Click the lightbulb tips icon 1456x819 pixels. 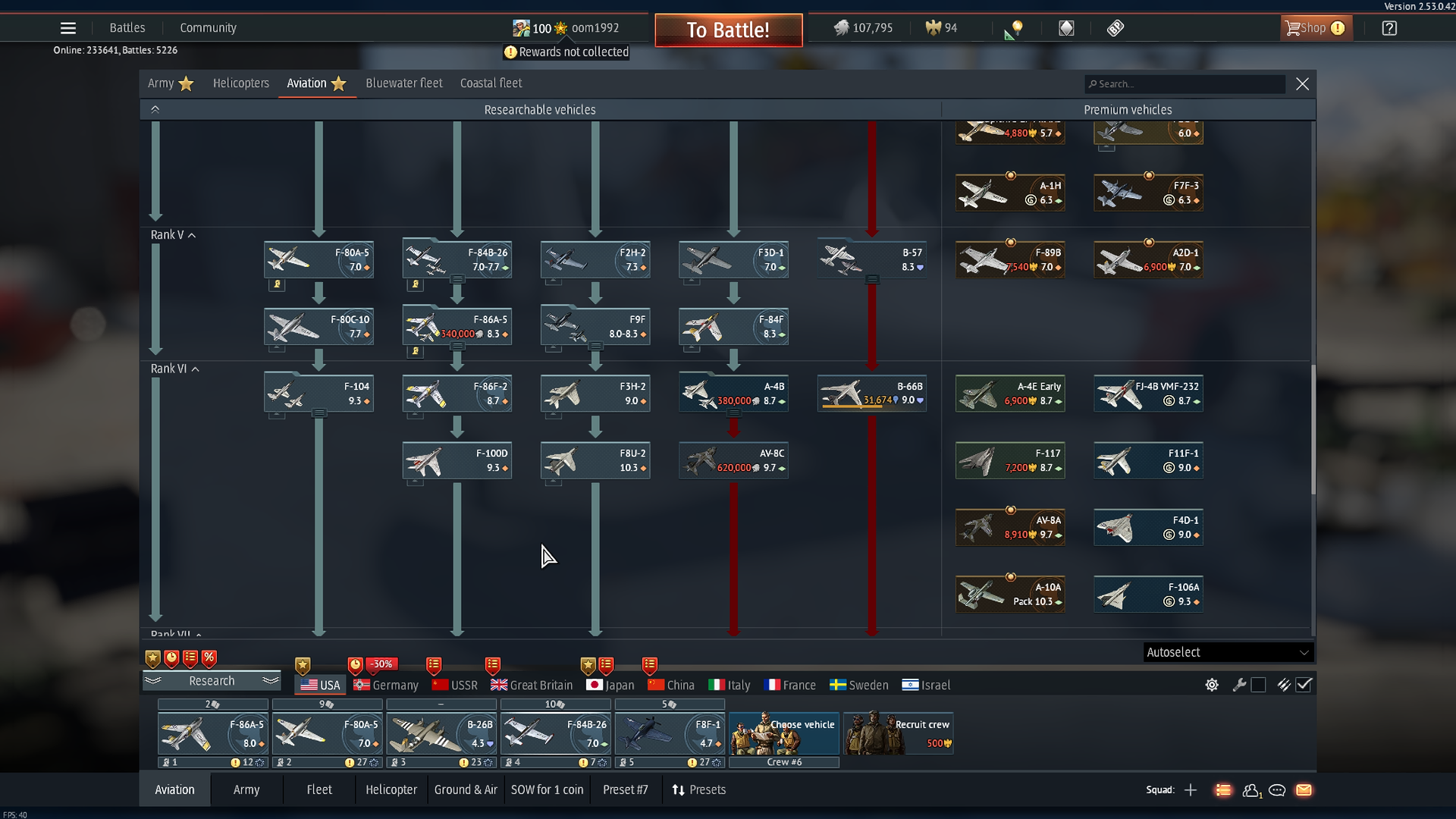(1017, 28)
